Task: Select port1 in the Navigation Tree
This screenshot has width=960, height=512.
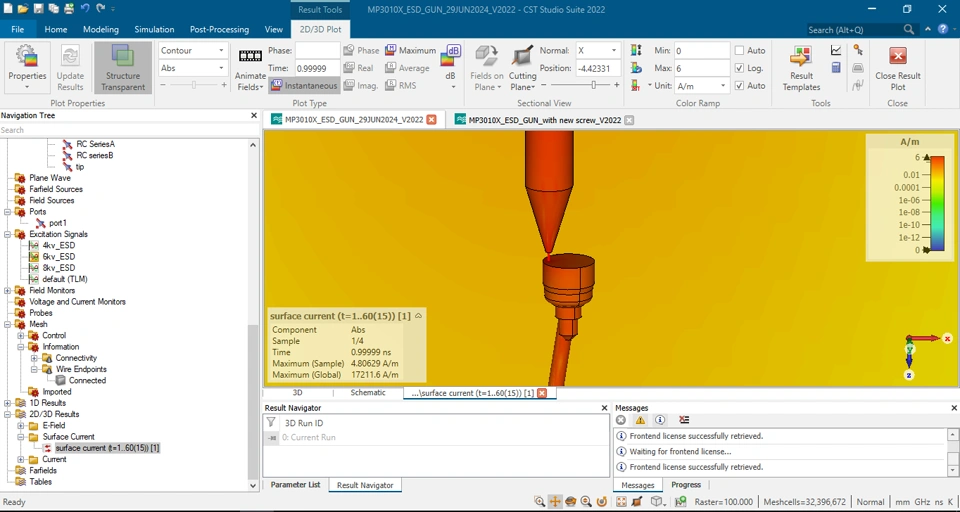Action: (x=58, y=223)
